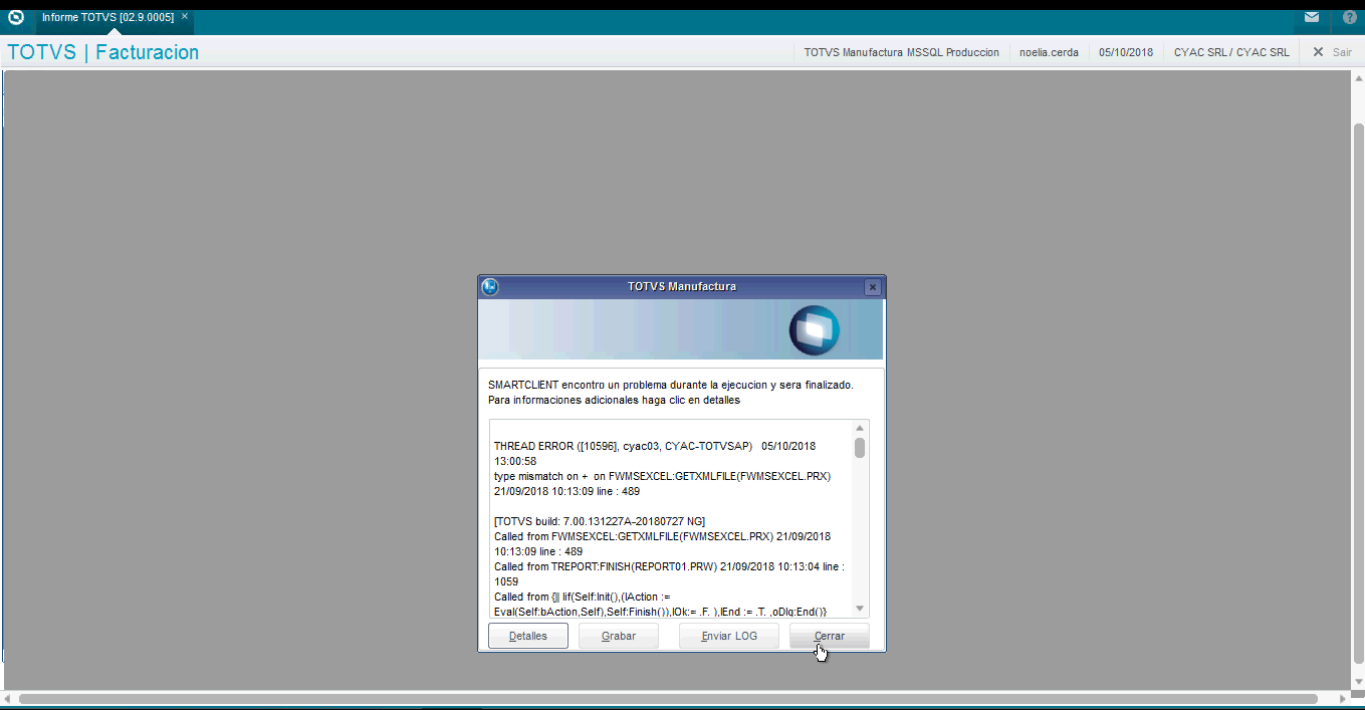Click horizontal scrollbar right arrow

pyautogui.click(x=1343, y=698)
